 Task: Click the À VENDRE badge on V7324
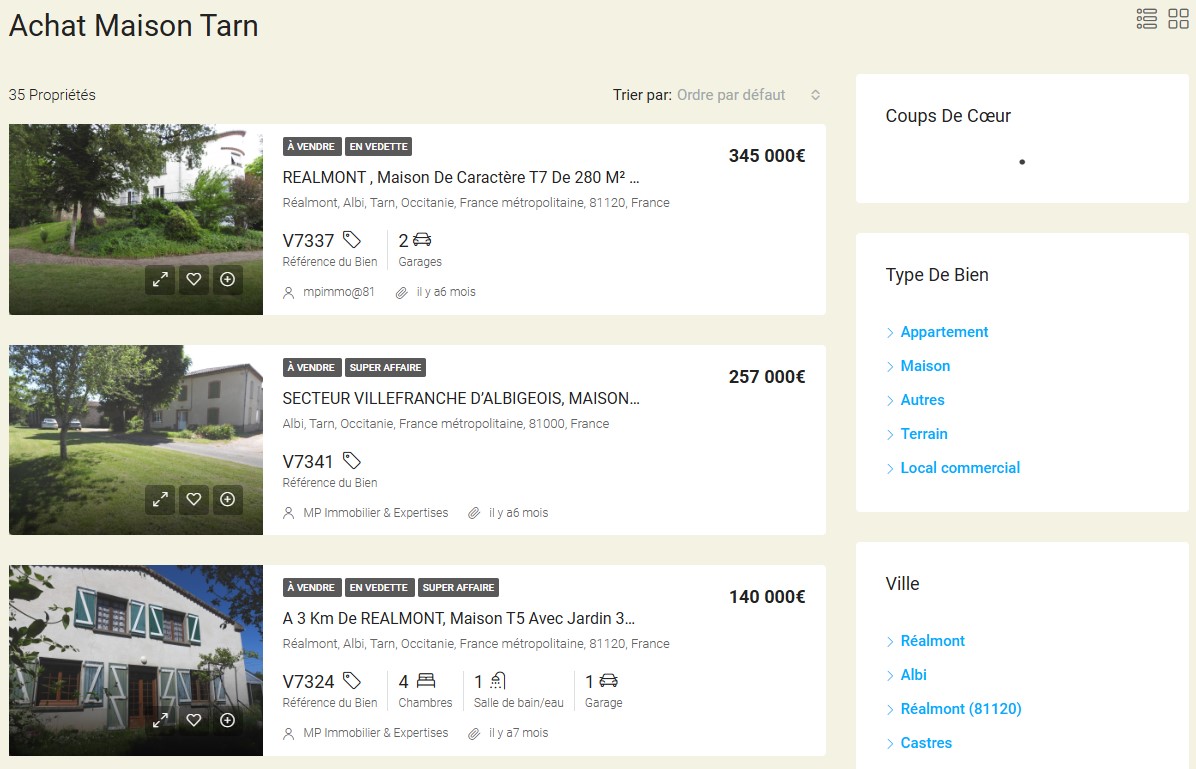(311, 587)
